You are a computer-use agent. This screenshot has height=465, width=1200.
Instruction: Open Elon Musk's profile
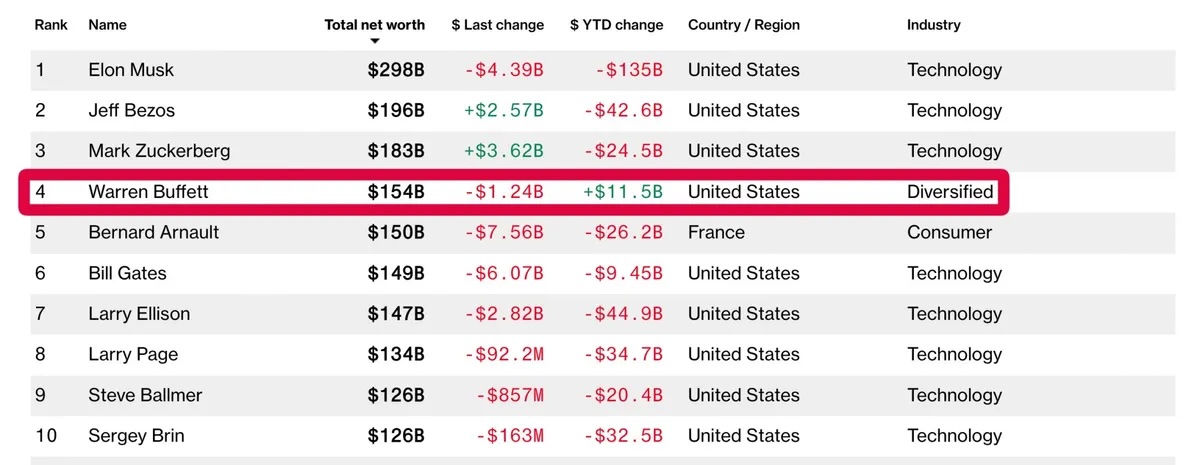tap(131, 70)
